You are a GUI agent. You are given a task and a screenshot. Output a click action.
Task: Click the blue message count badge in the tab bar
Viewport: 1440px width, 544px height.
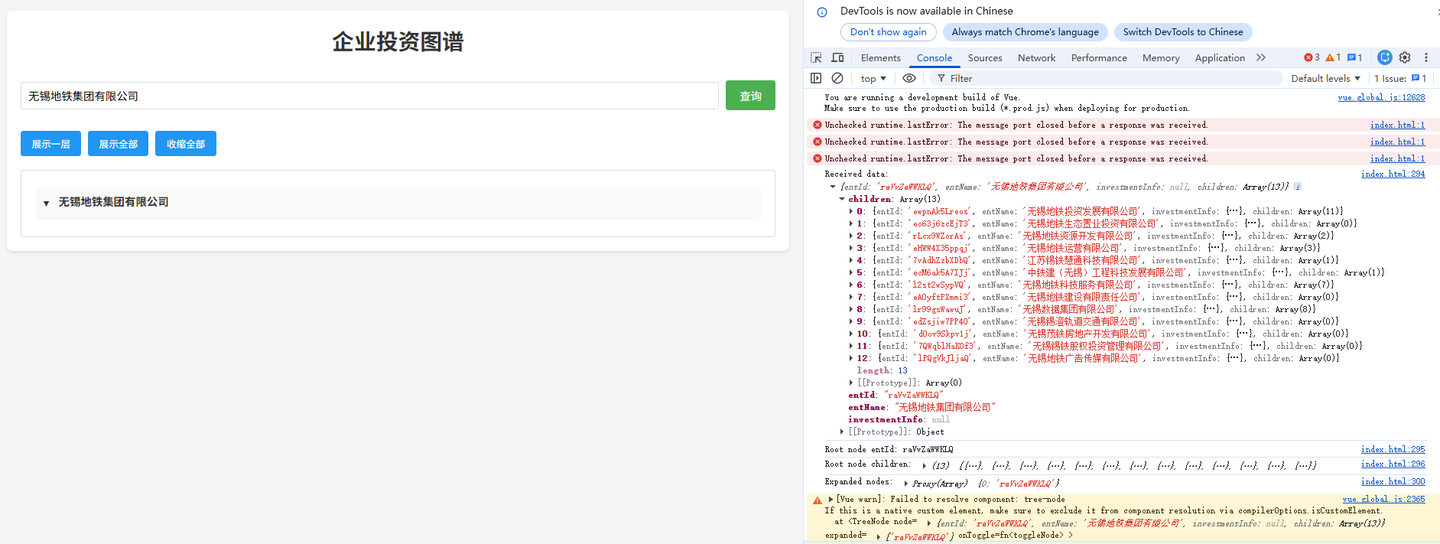tap(1355, 58)
